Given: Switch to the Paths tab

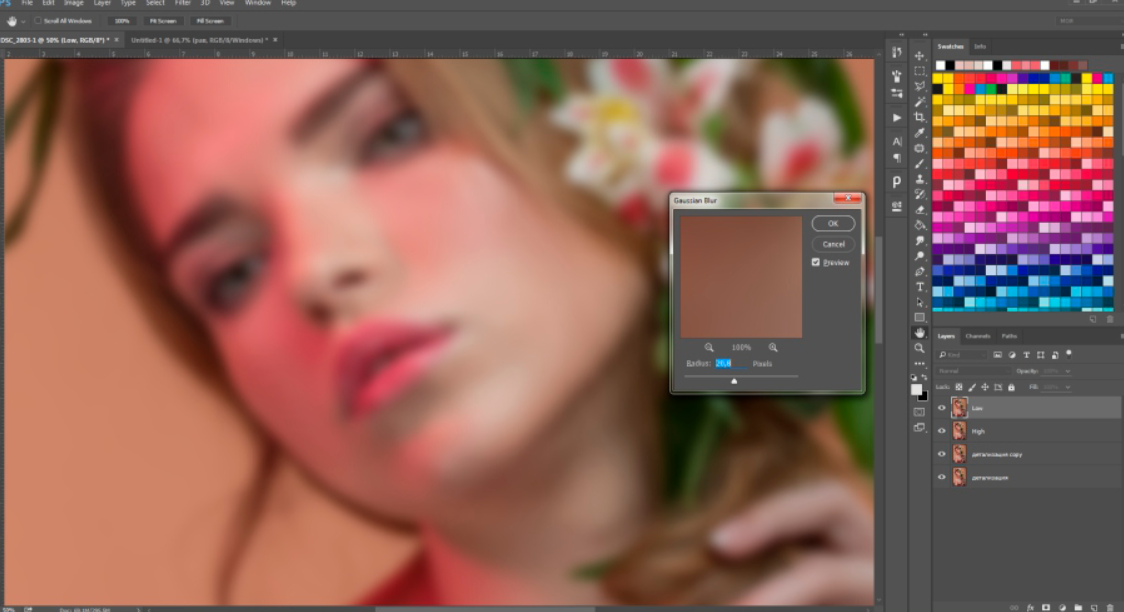Looking at the screenshot, I should tap(1009, 336).
